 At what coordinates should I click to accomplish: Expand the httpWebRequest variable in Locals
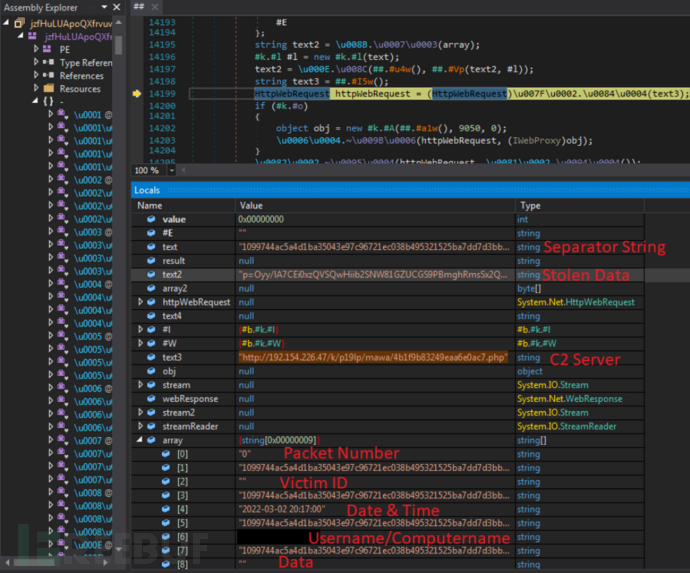[x=140, y=301]
